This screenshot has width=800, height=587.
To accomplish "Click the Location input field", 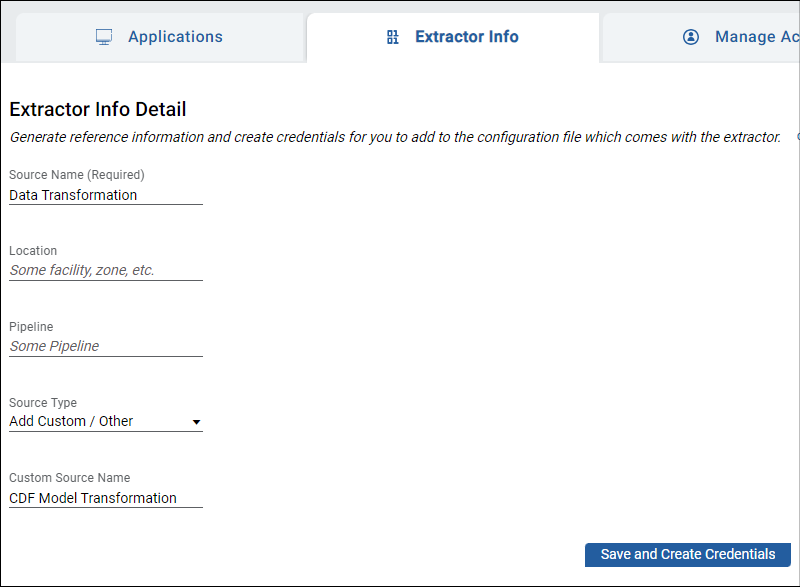I will 105,270.
